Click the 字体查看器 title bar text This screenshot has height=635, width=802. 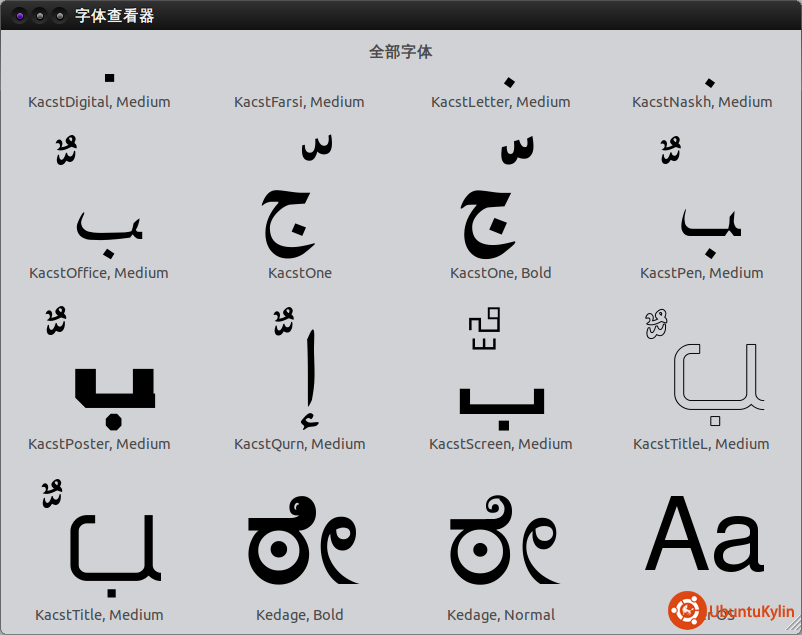tap(114, 15)
